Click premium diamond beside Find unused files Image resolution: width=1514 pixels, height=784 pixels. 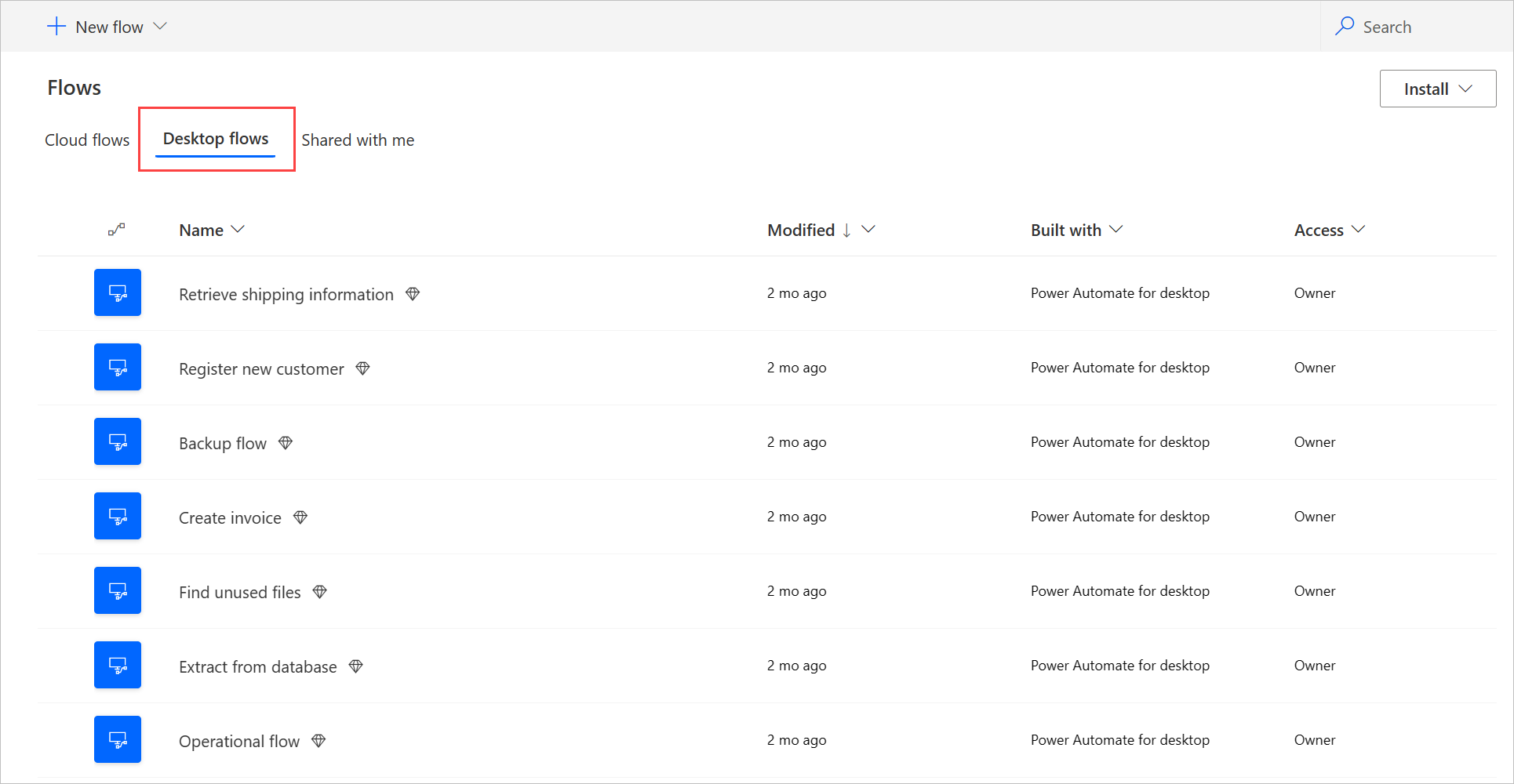320,592
